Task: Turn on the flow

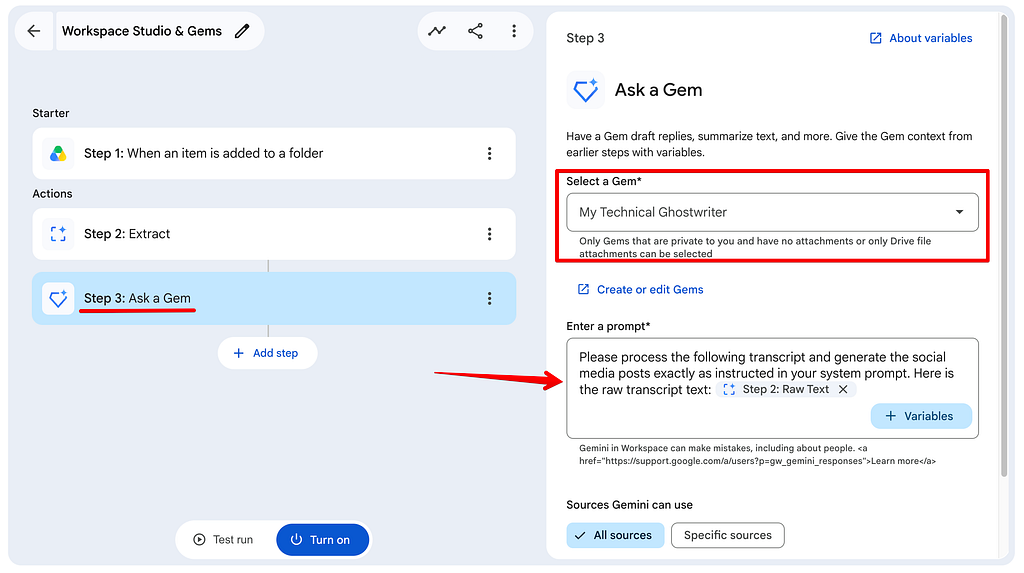Action: pyautogui.click(x=322, y=540)
